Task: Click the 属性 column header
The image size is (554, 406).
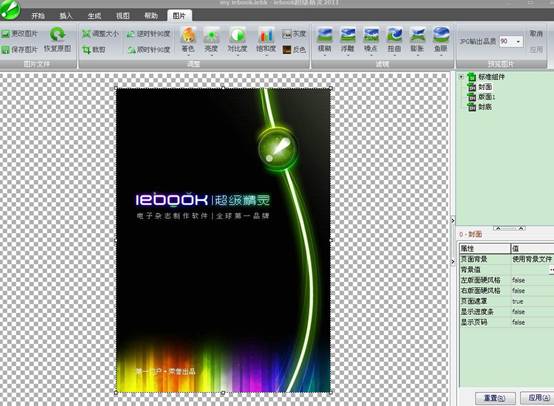Action: point(484,248)
